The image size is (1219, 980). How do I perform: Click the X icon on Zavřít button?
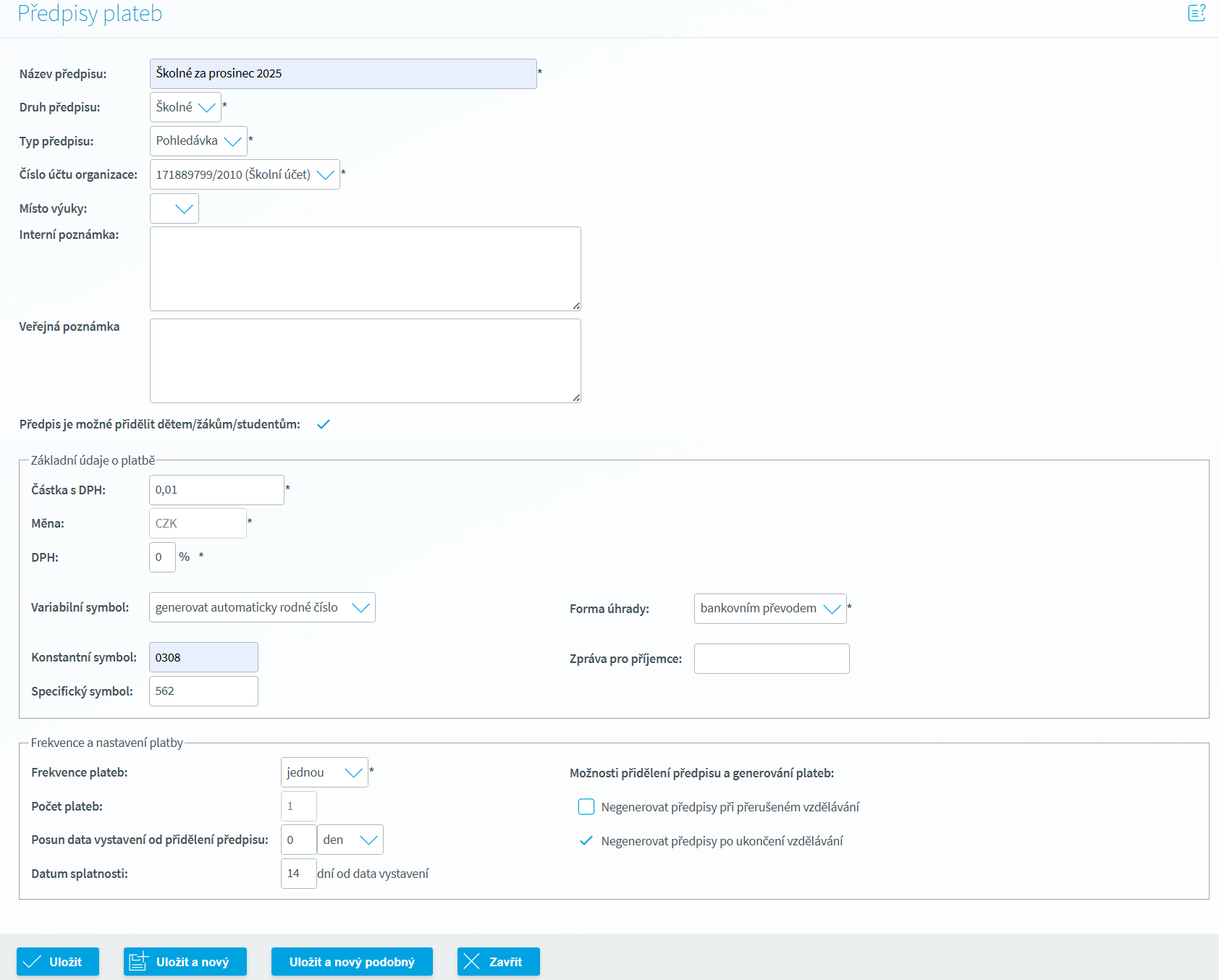coord(472,961)
